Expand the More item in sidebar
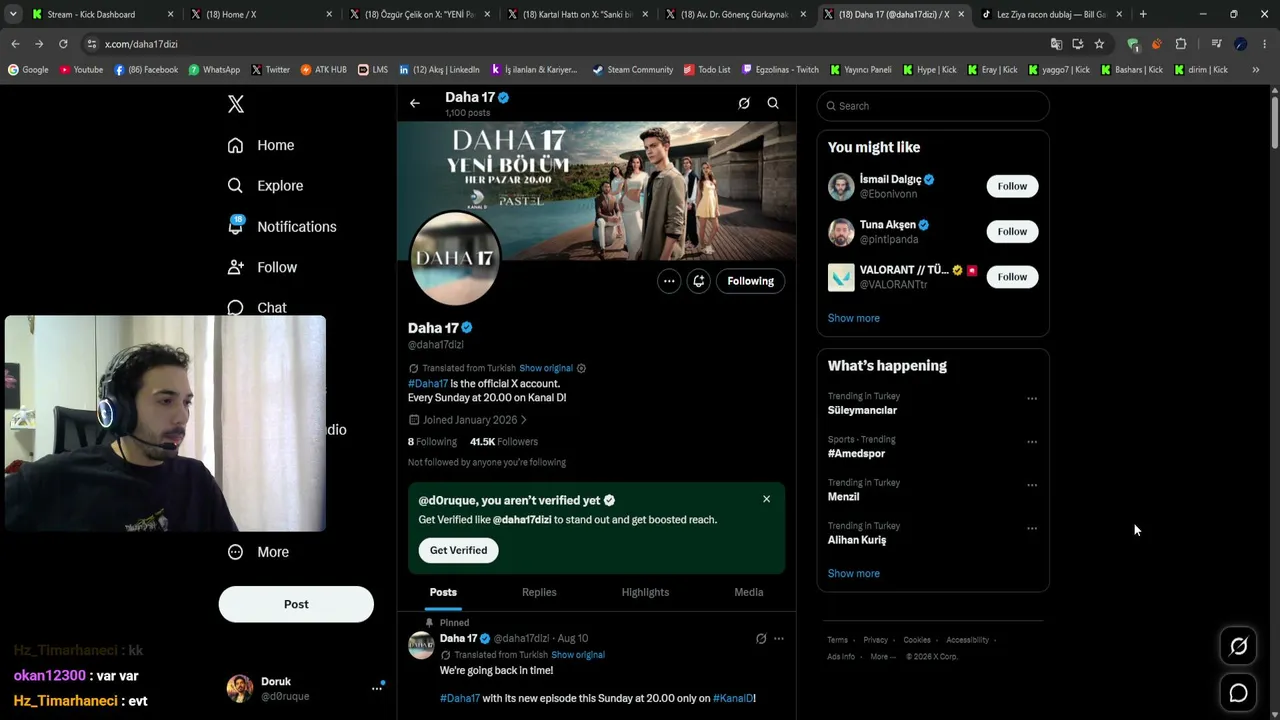 pos(258,552)
